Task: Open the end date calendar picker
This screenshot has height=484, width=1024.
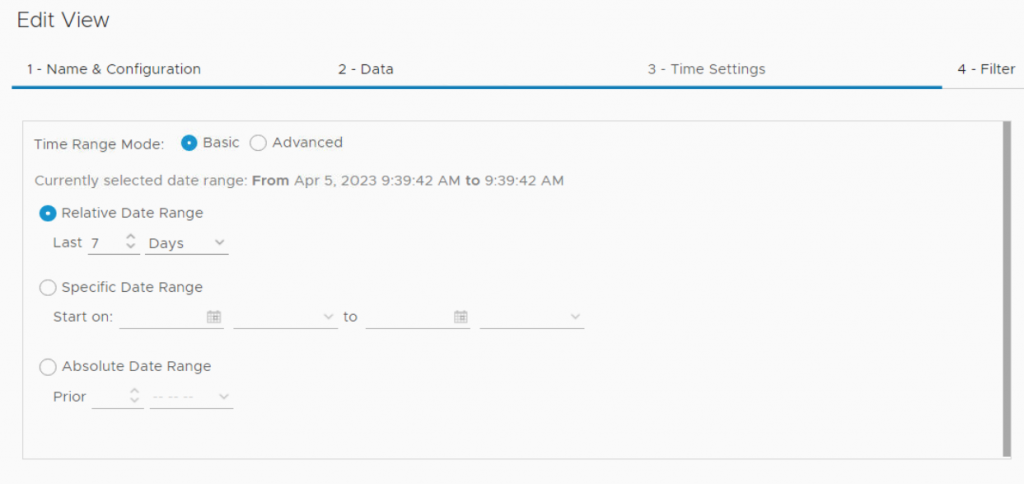Action: coord(461,317)
